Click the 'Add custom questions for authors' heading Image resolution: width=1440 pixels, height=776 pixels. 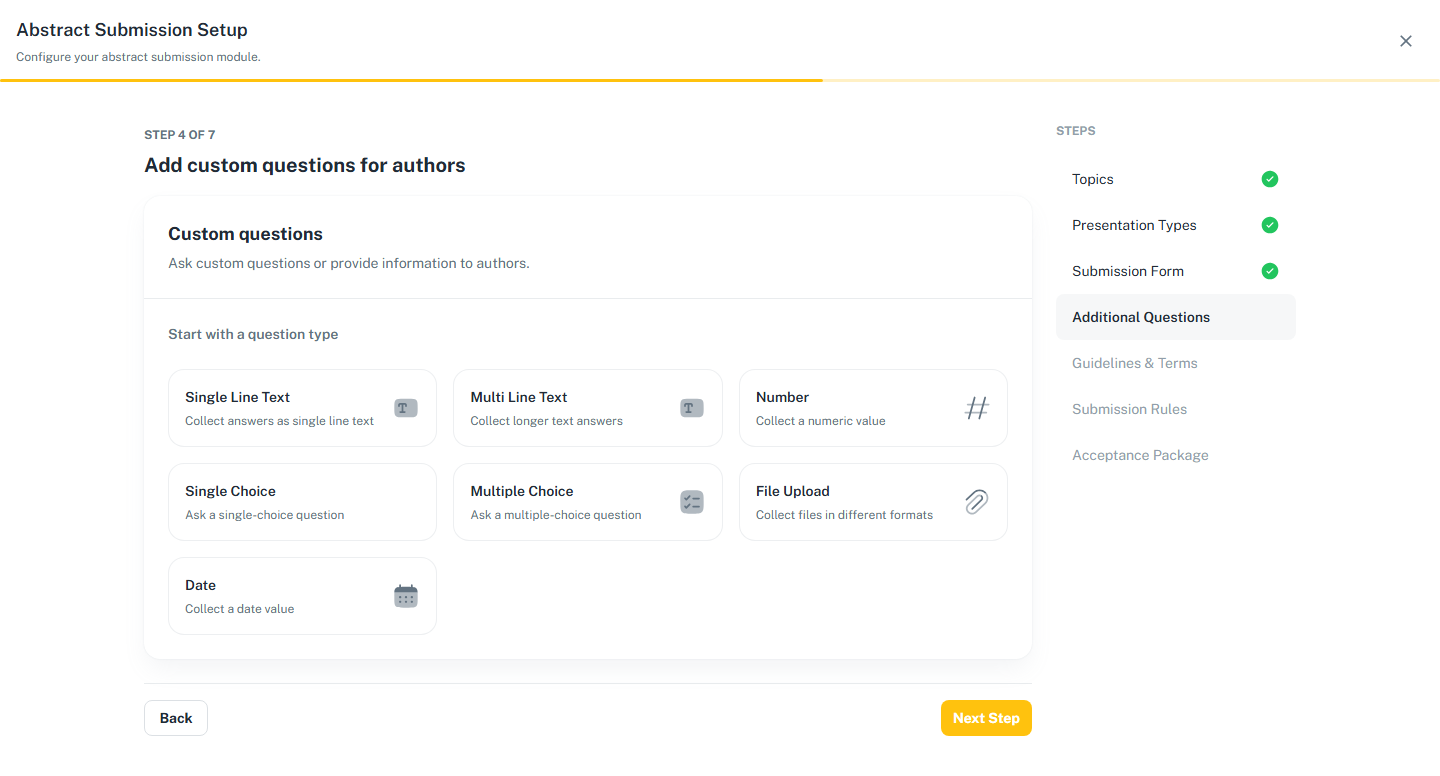tap(305, 165)
